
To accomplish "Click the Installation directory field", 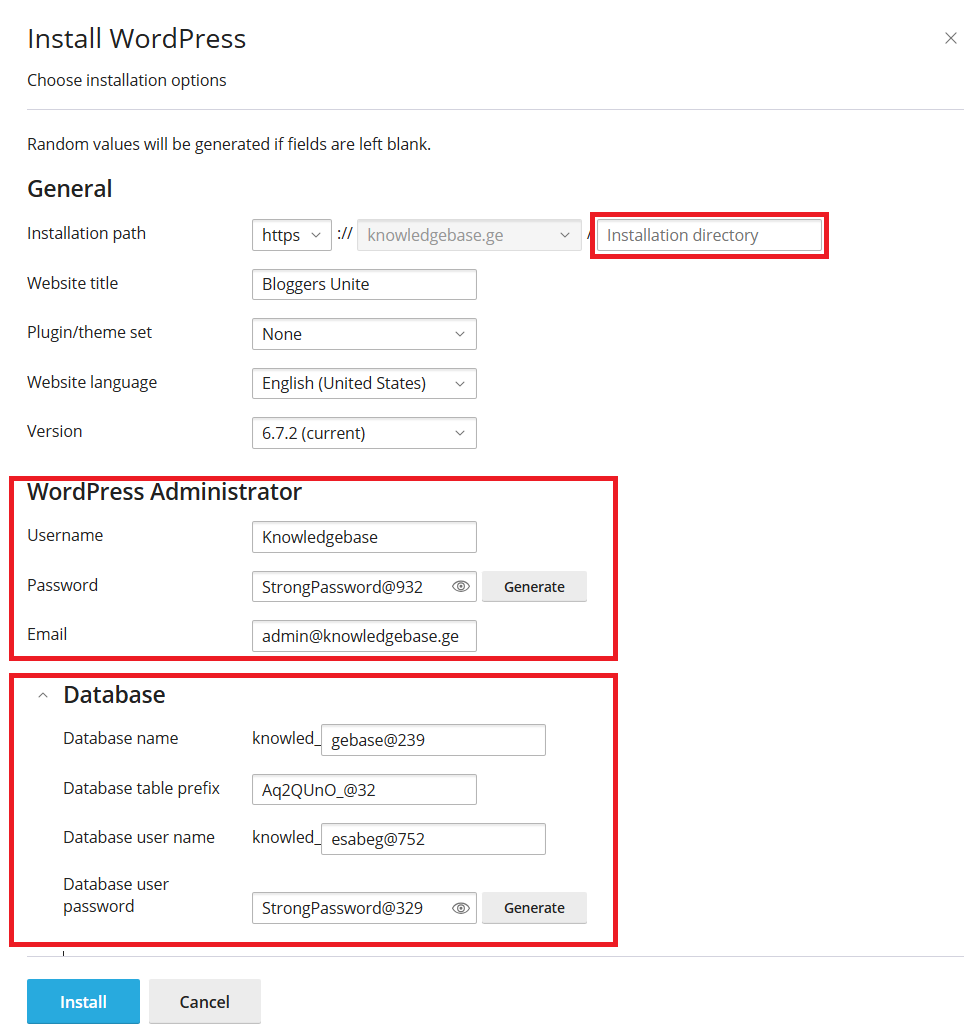I will click(709, 235).
